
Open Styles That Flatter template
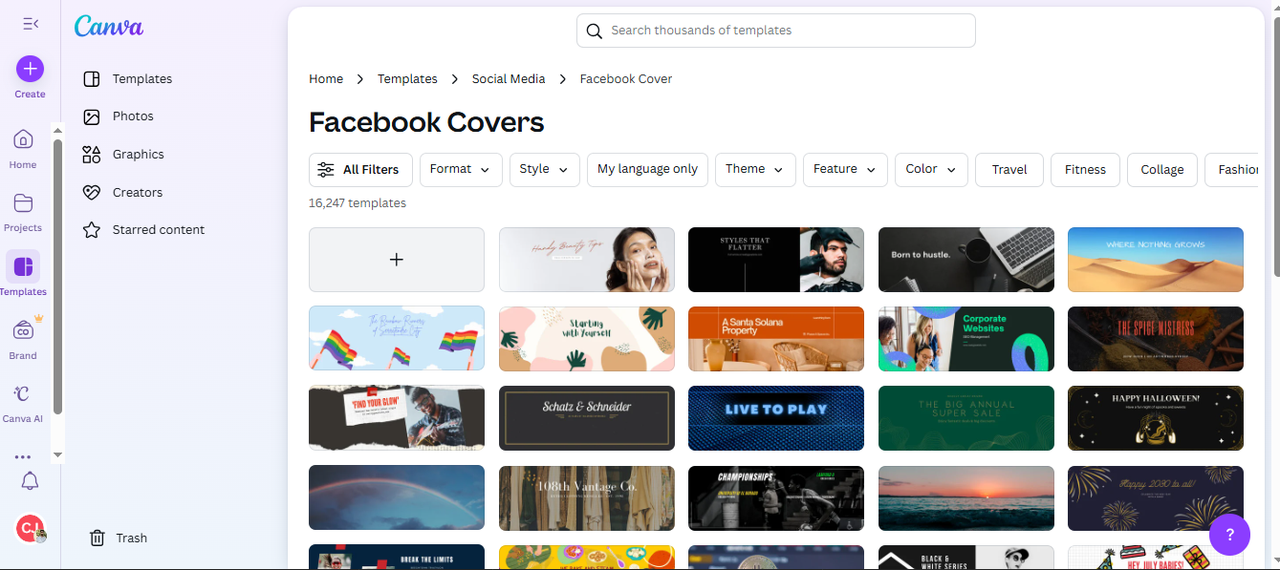point(776,259)
